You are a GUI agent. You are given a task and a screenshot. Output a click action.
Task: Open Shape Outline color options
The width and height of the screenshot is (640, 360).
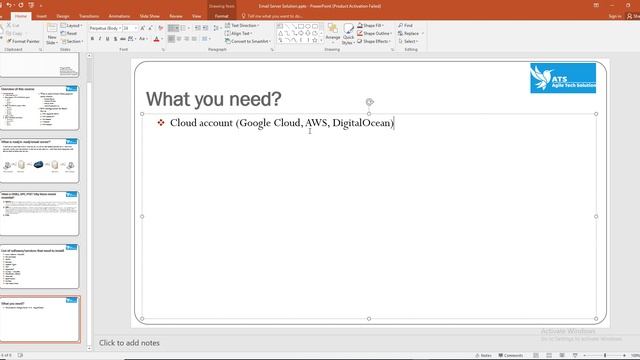(374, 33)
